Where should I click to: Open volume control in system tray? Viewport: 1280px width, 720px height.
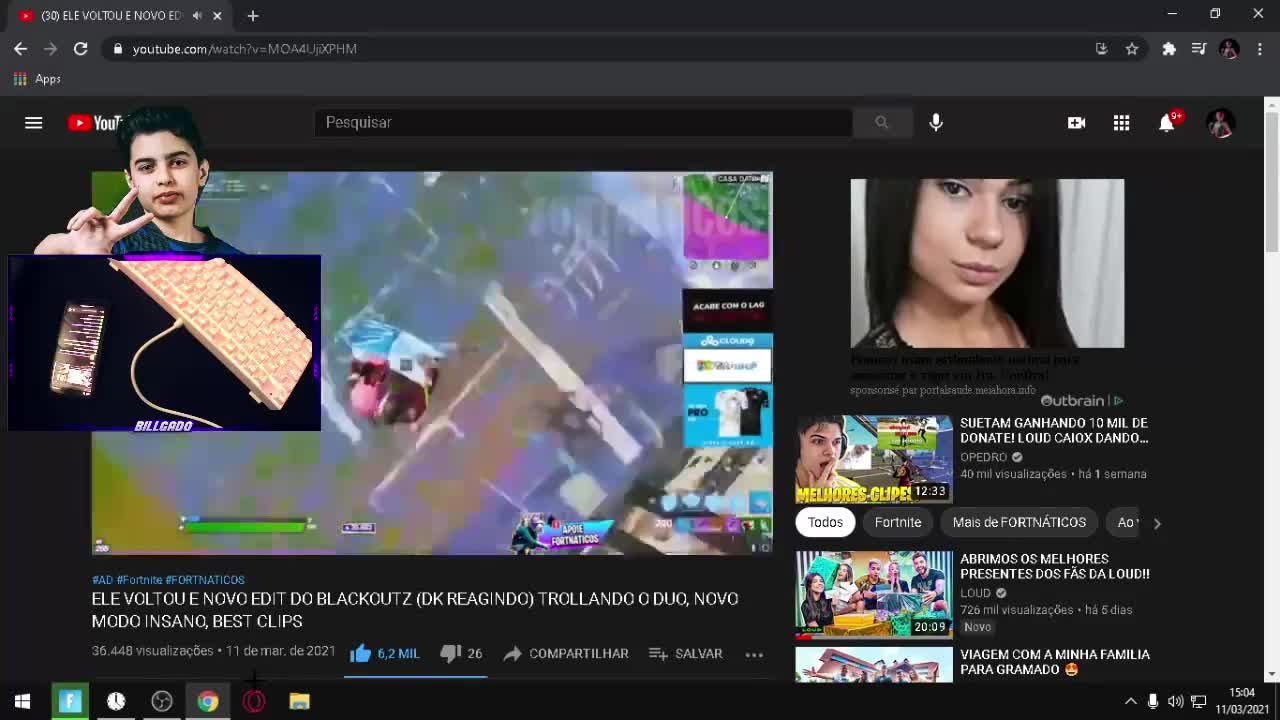point(1175,701)
